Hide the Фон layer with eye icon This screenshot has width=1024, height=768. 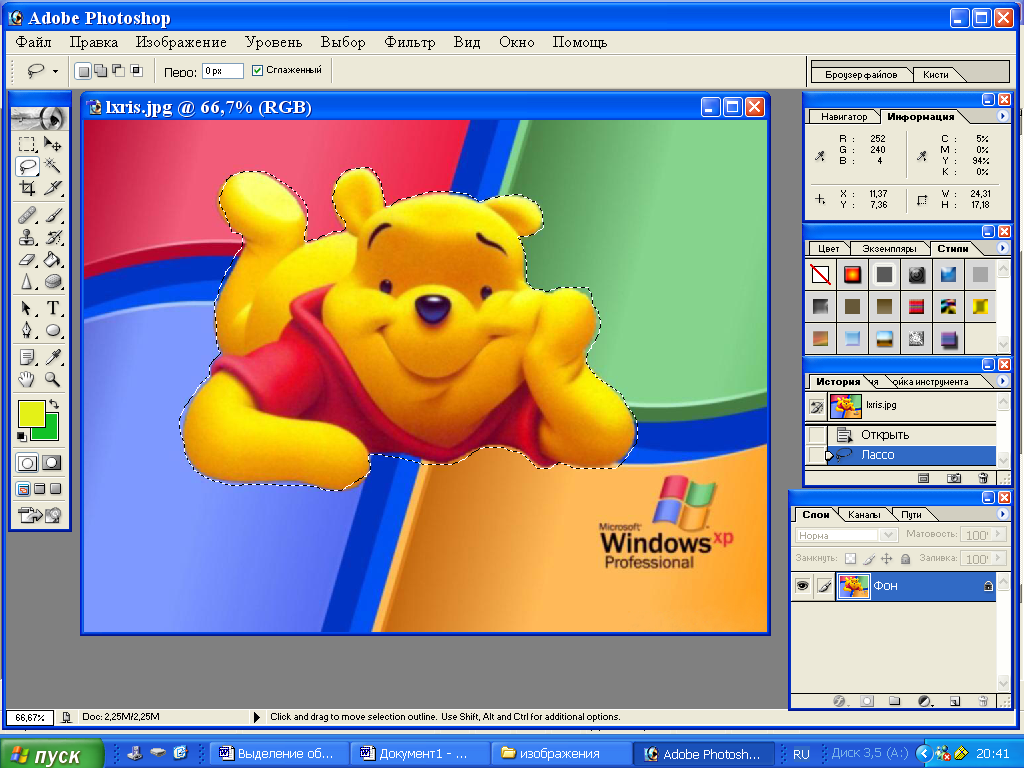pyautogui.click(x=801, y=586)
